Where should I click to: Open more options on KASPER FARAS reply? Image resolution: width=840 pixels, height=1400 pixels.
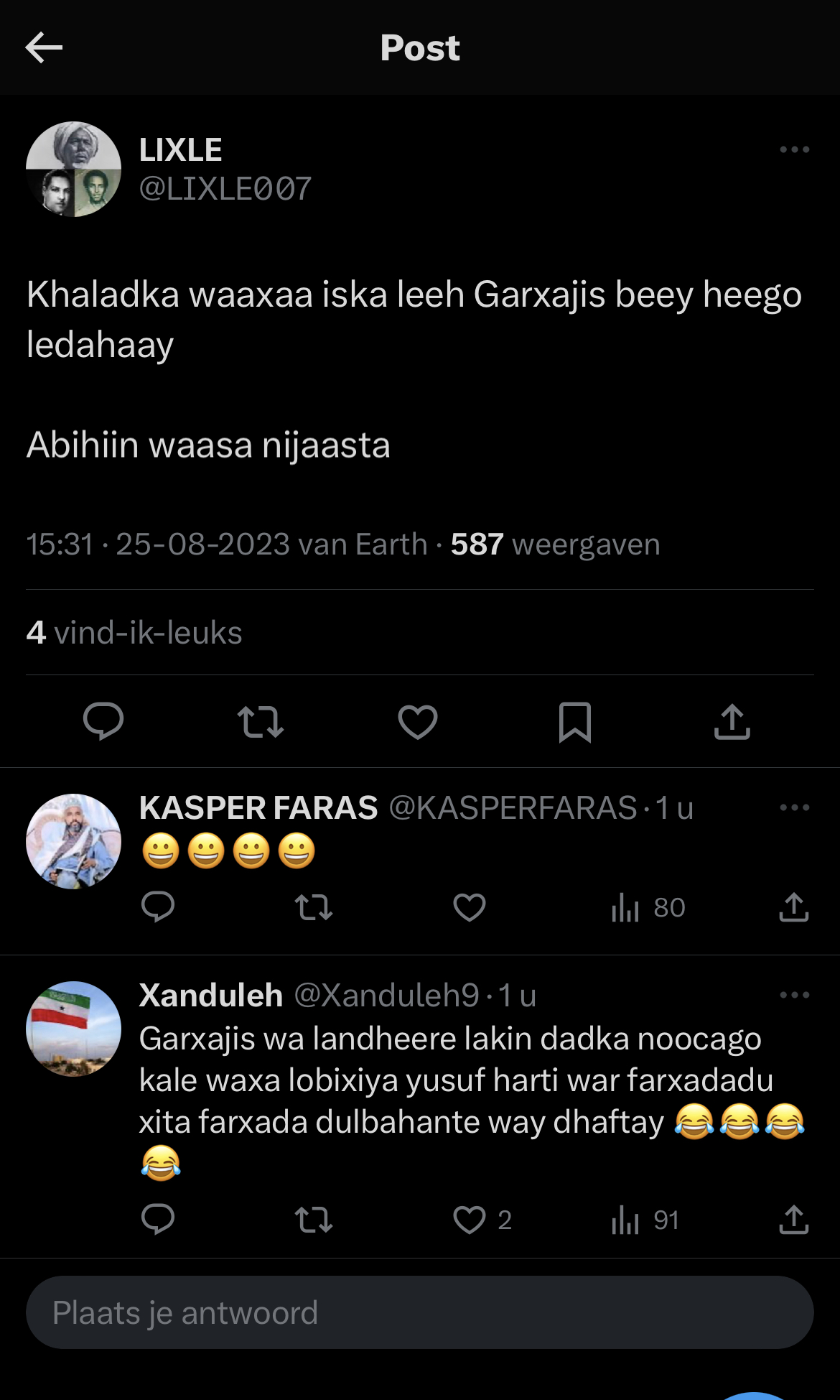794,807
